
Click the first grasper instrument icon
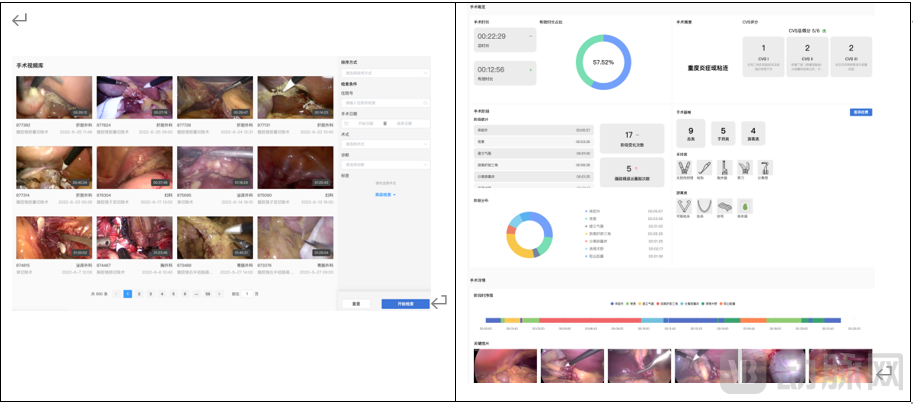[684, 166]
